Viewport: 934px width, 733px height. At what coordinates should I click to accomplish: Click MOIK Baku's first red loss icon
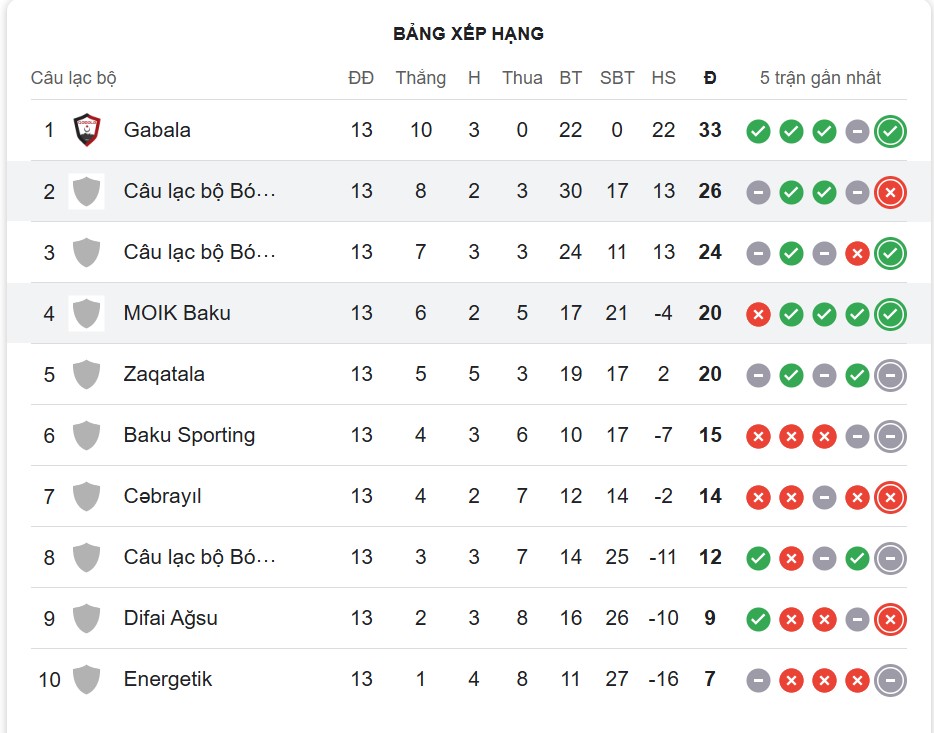758,314
